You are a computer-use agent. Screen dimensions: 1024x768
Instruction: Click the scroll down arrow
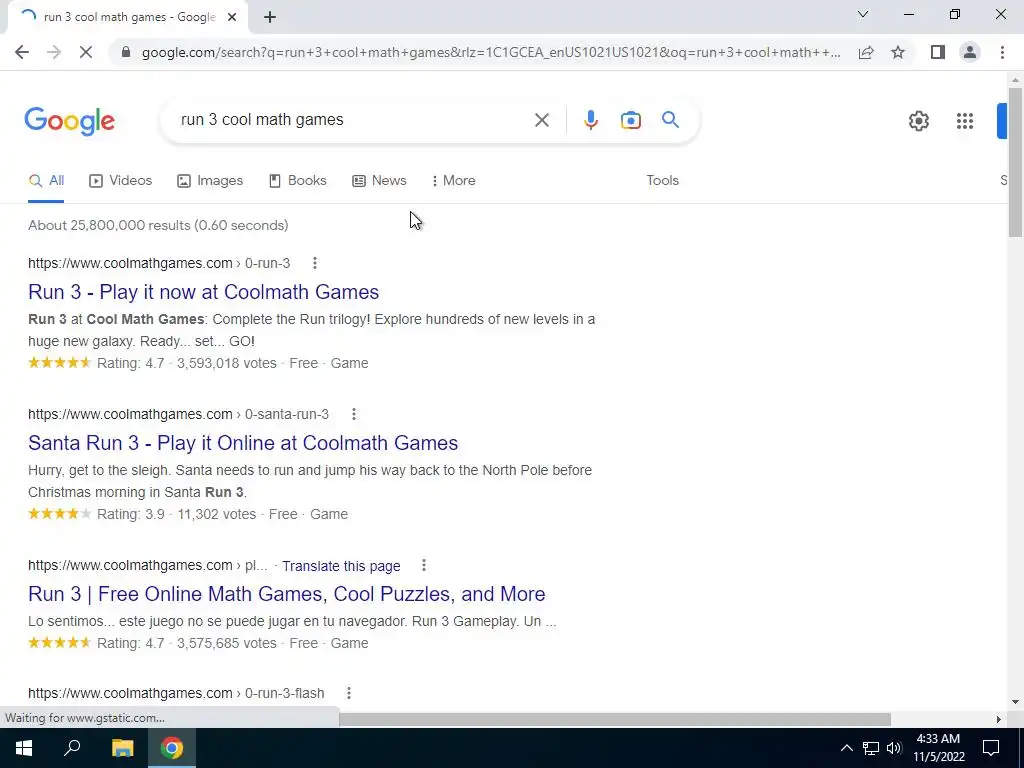tap(1015, 703)
